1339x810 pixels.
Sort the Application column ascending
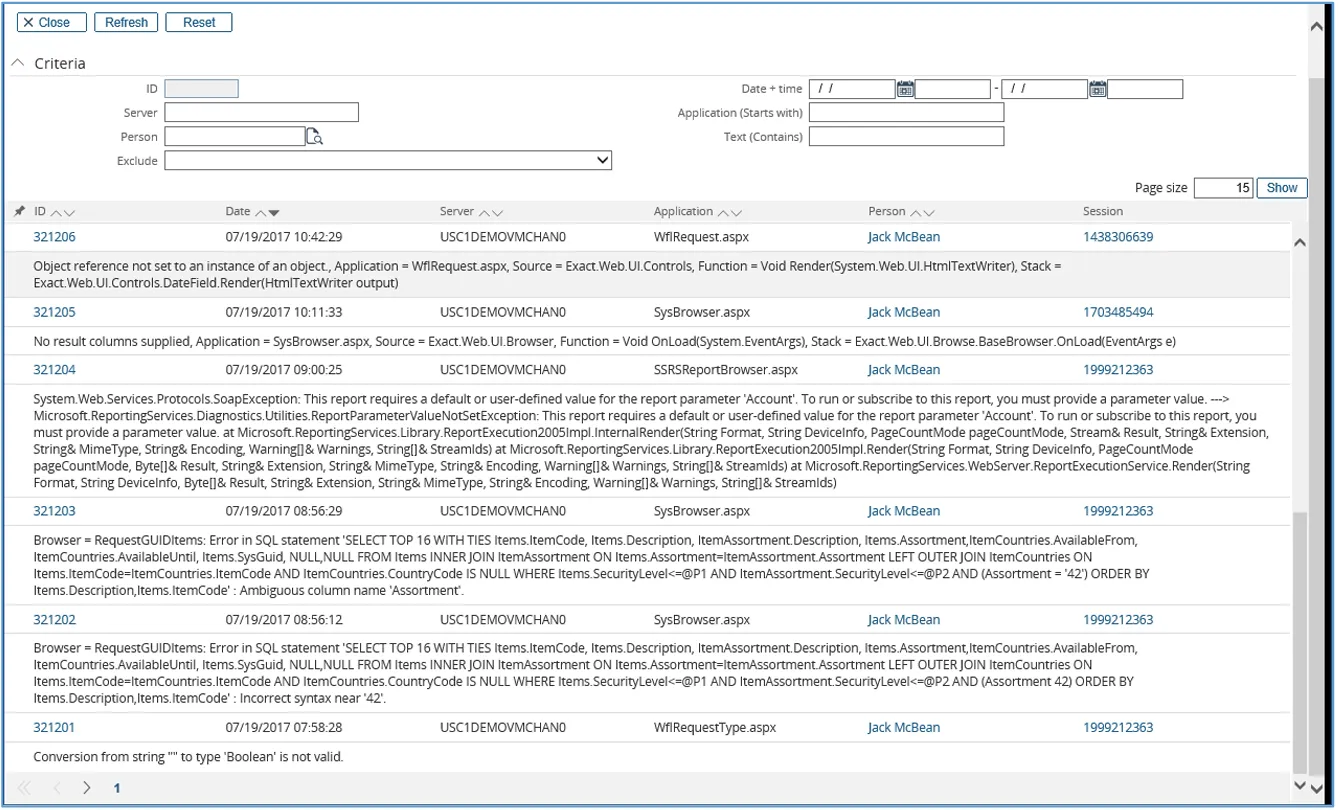723,212
